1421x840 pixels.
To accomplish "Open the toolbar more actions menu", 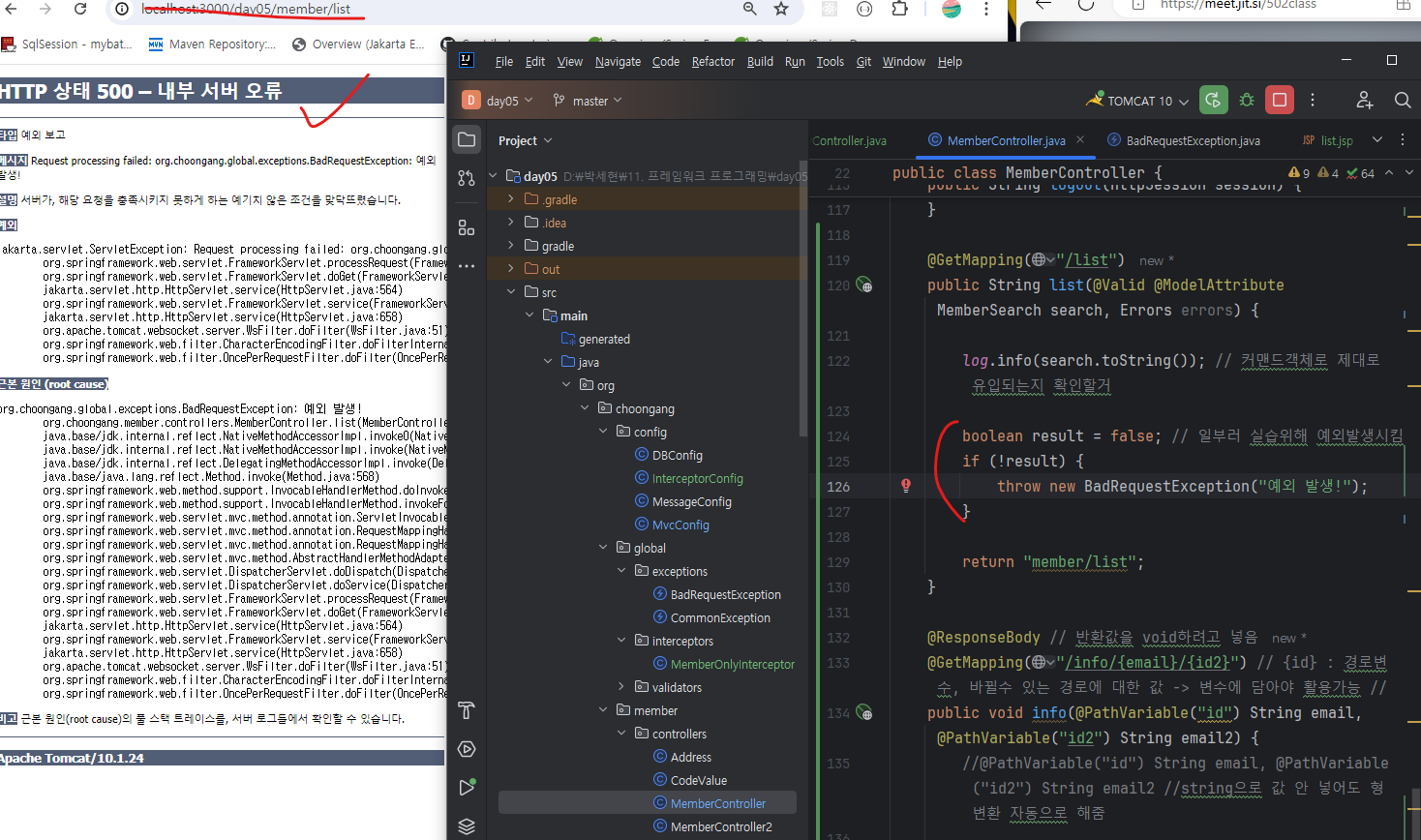I will click(x=1313, y=100).
